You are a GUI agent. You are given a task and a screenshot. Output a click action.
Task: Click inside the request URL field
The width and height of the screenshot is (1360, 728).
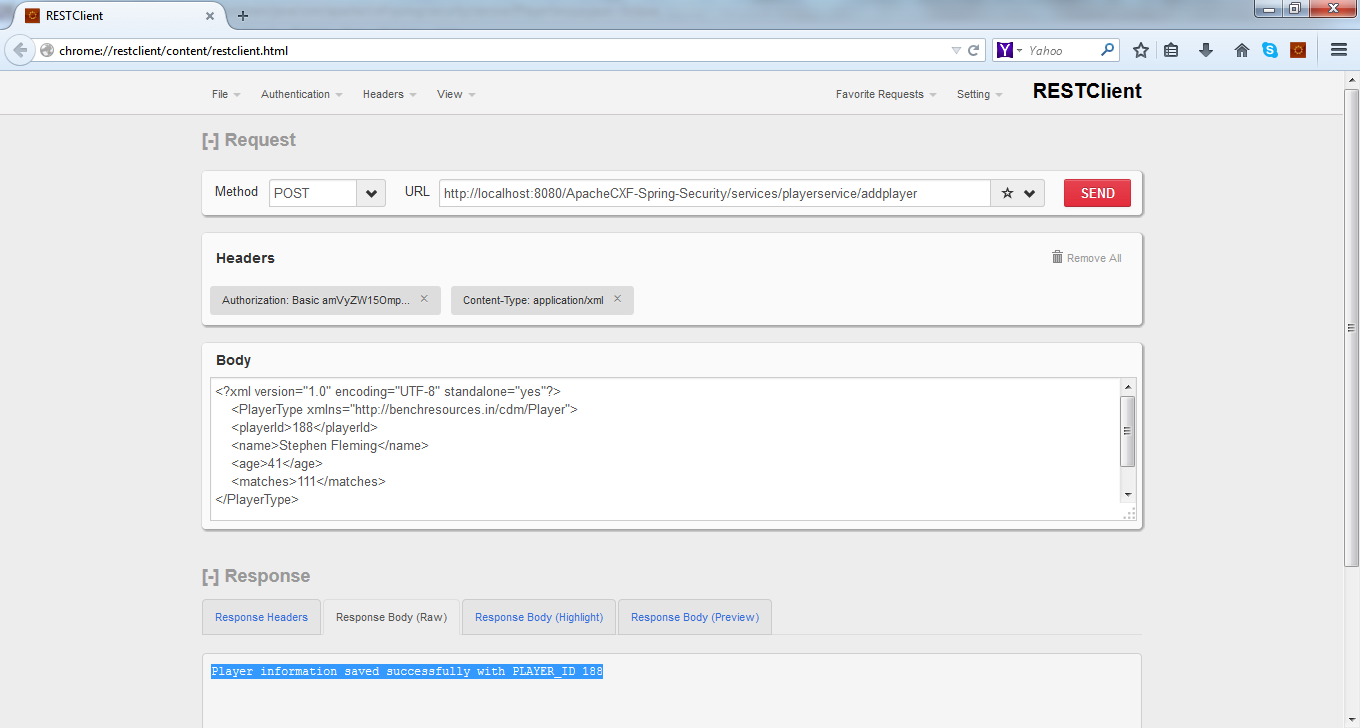(714, 193)
